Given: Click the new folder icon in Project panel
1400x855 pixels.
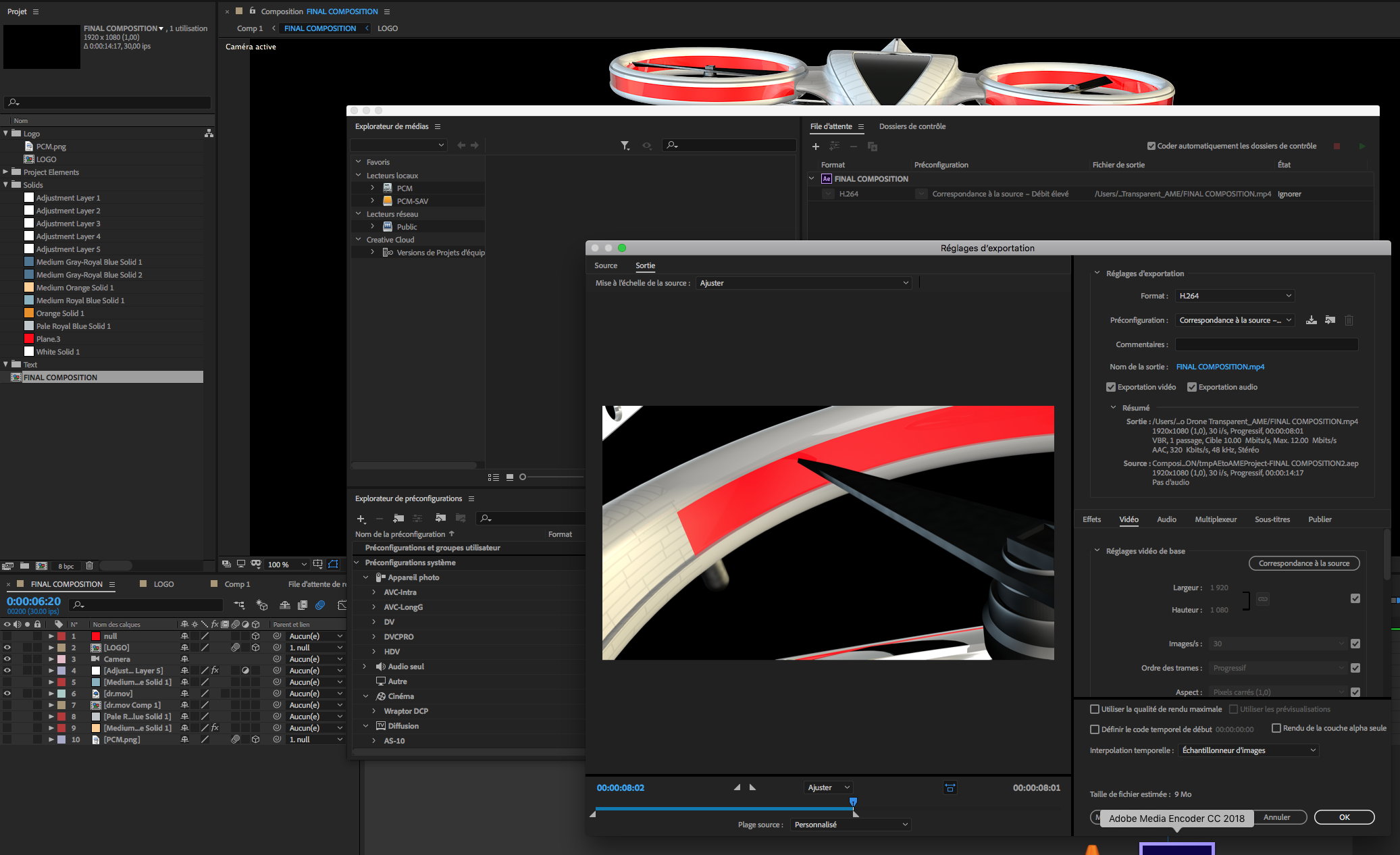Looking at the screenshot, I should pos(24,566).
